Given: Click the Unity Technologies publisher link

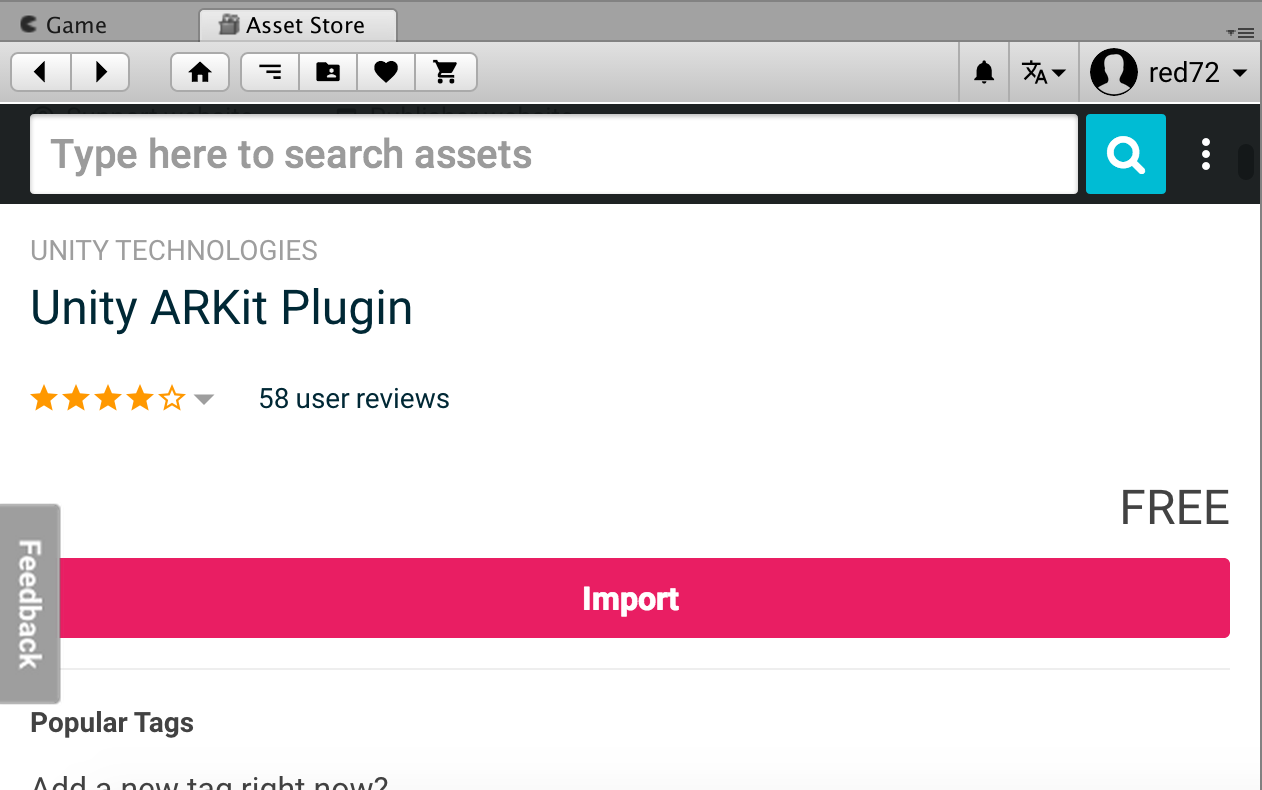Looking at the screenshot, I should [x=174, y=250].
